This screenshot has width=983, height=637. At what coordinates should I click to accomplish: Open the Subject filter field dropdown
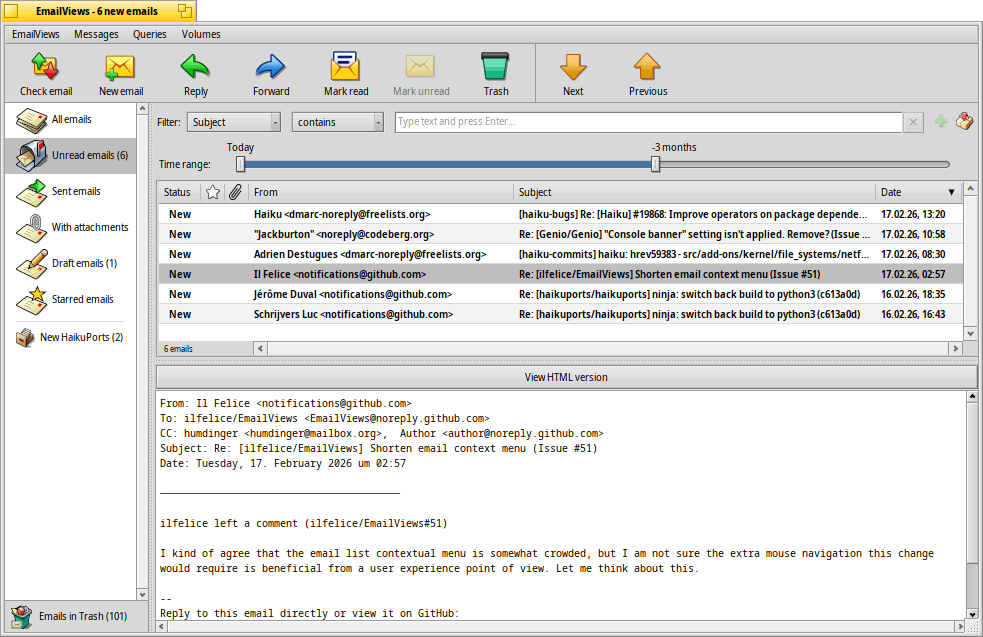233,122
